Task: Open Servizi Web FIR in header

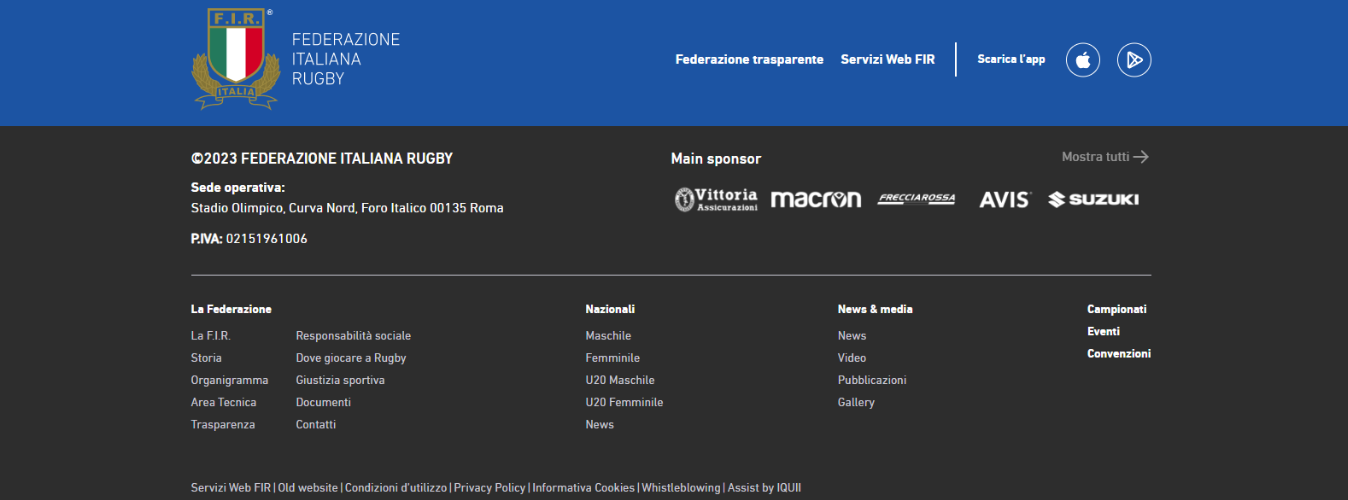Action: point(887,60)
